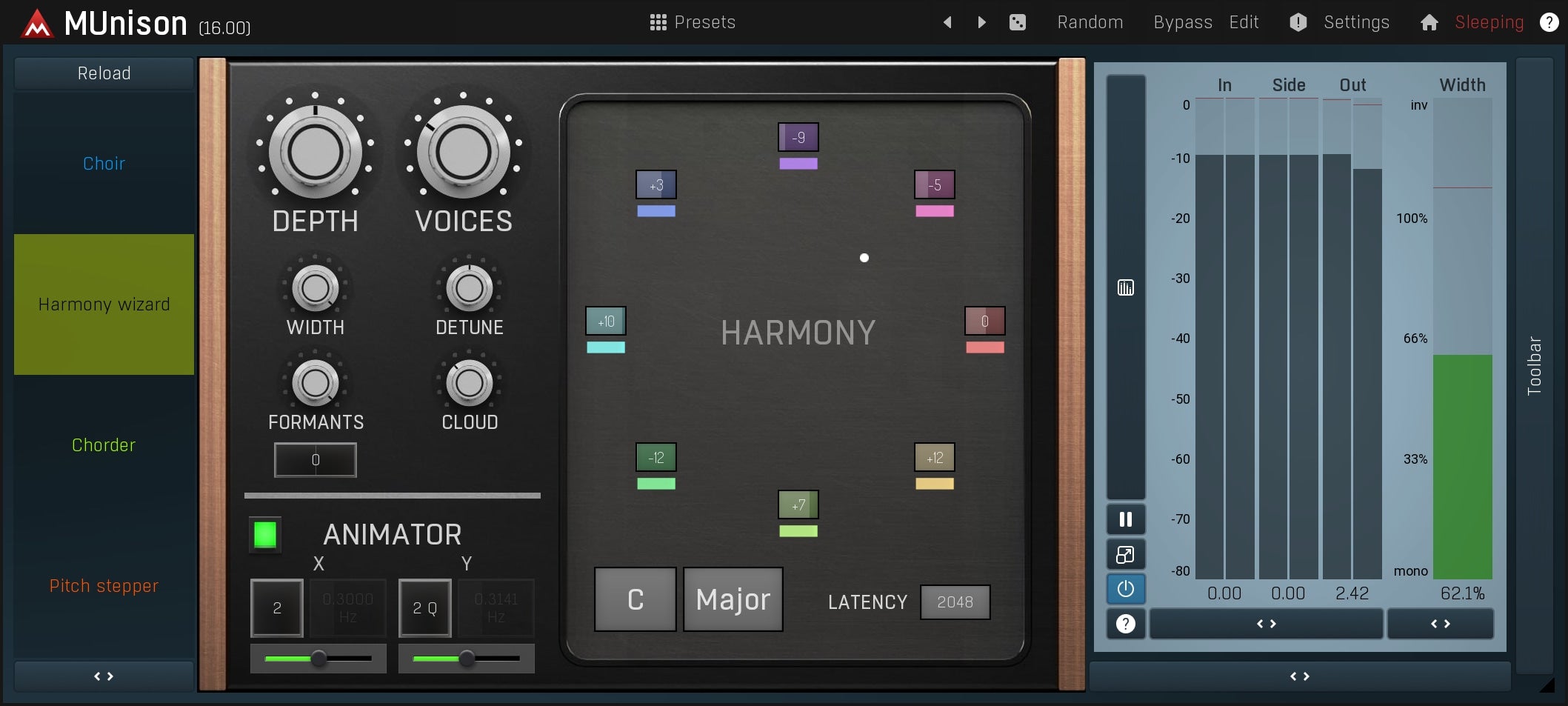Adjust the Animator X slider
Screen dimensions: 1568x706
(318, 658)
